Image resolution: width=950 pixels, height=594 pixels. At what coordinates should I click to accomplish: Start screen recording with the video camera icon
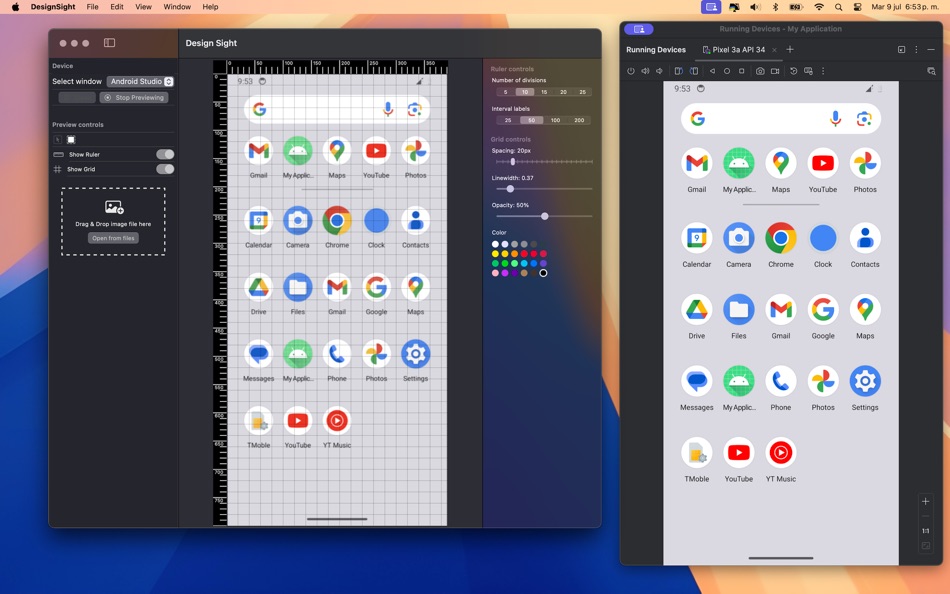click(774, 71)
